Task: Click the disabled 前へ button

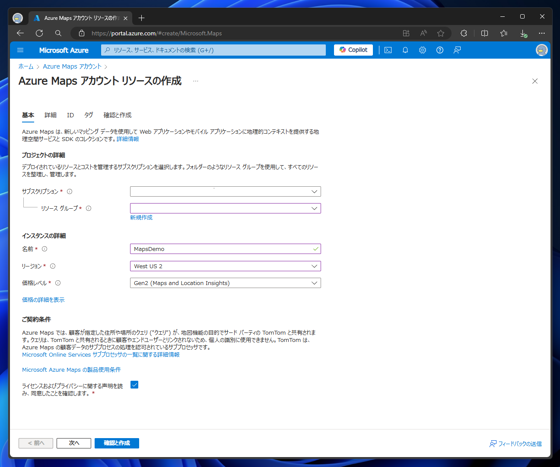Action: coord(36,443)
